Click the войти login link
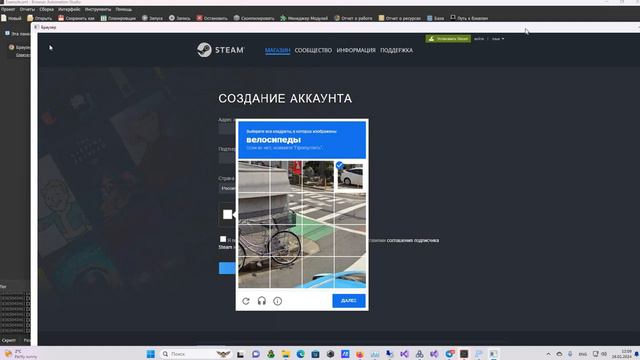This screenshot has height=360, width=640. (x=479, y=39)
